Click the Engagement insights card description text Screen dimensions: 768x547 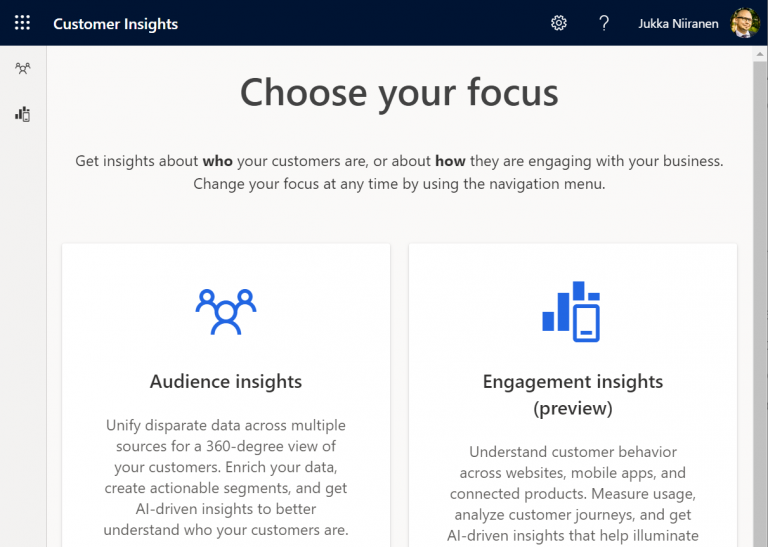[x=572, y=494]
